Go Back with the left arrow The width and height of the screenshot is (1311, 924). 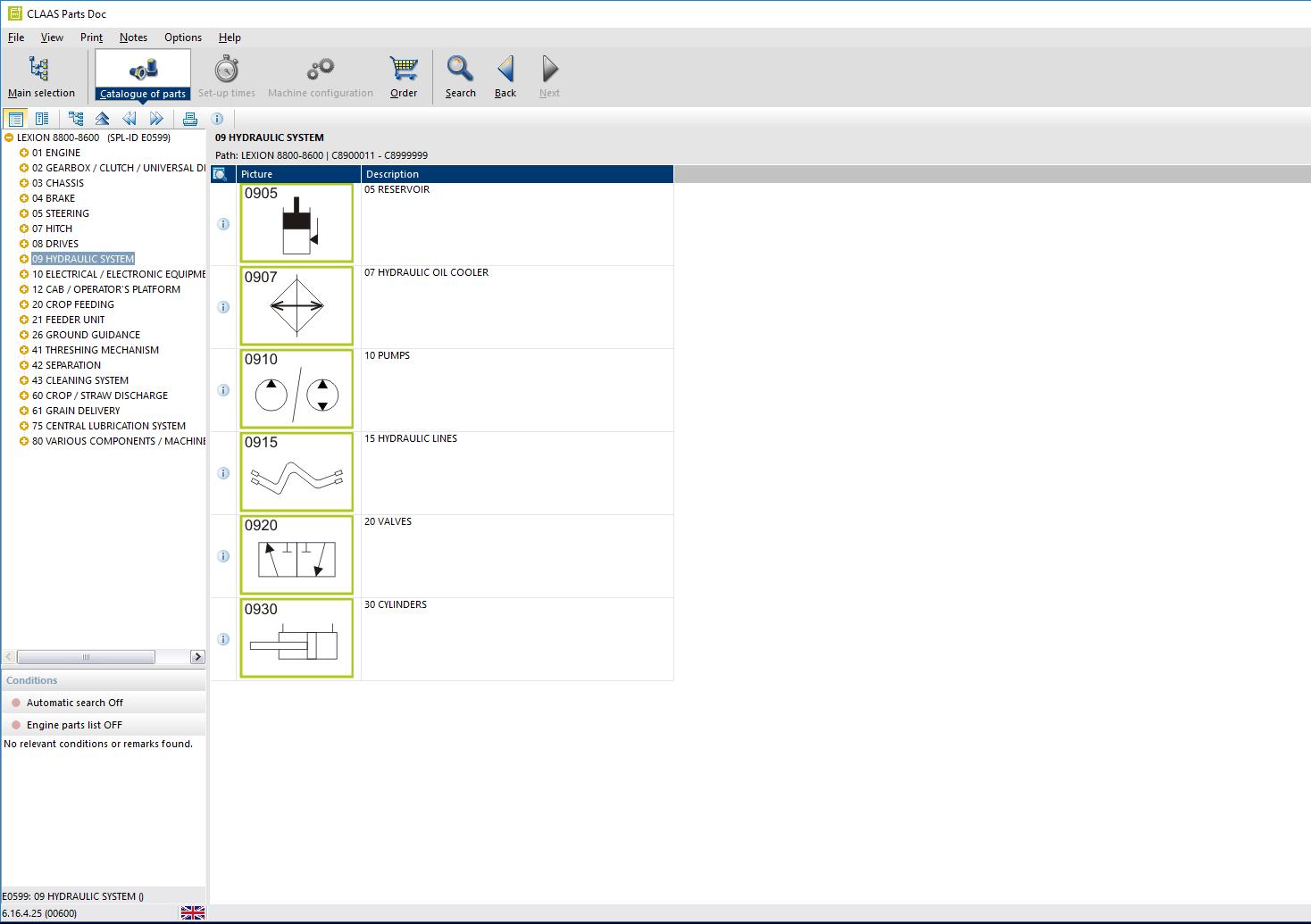505,76
